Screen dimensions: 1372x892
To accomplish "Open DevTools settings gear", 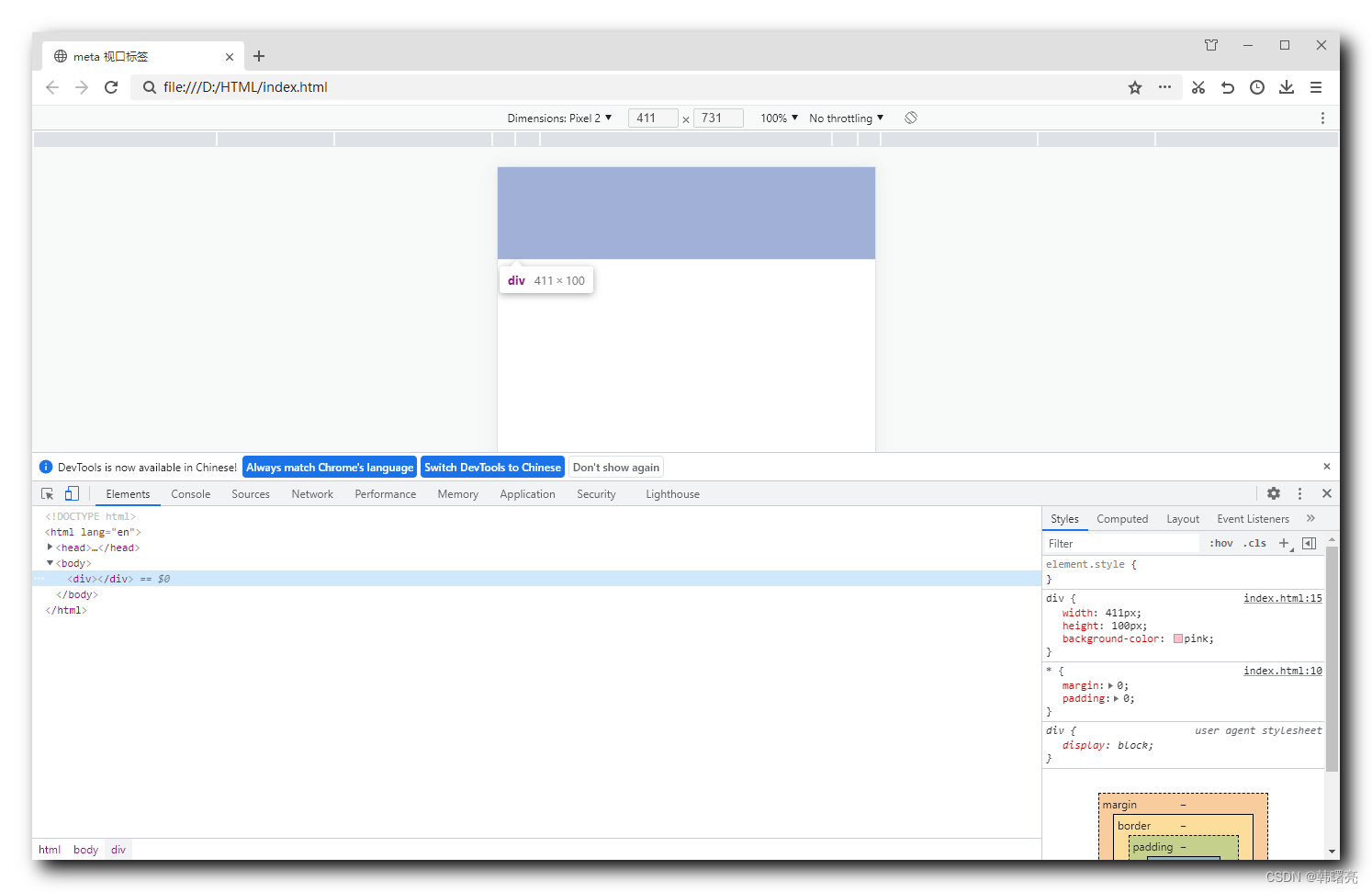I will point(1274,493).
